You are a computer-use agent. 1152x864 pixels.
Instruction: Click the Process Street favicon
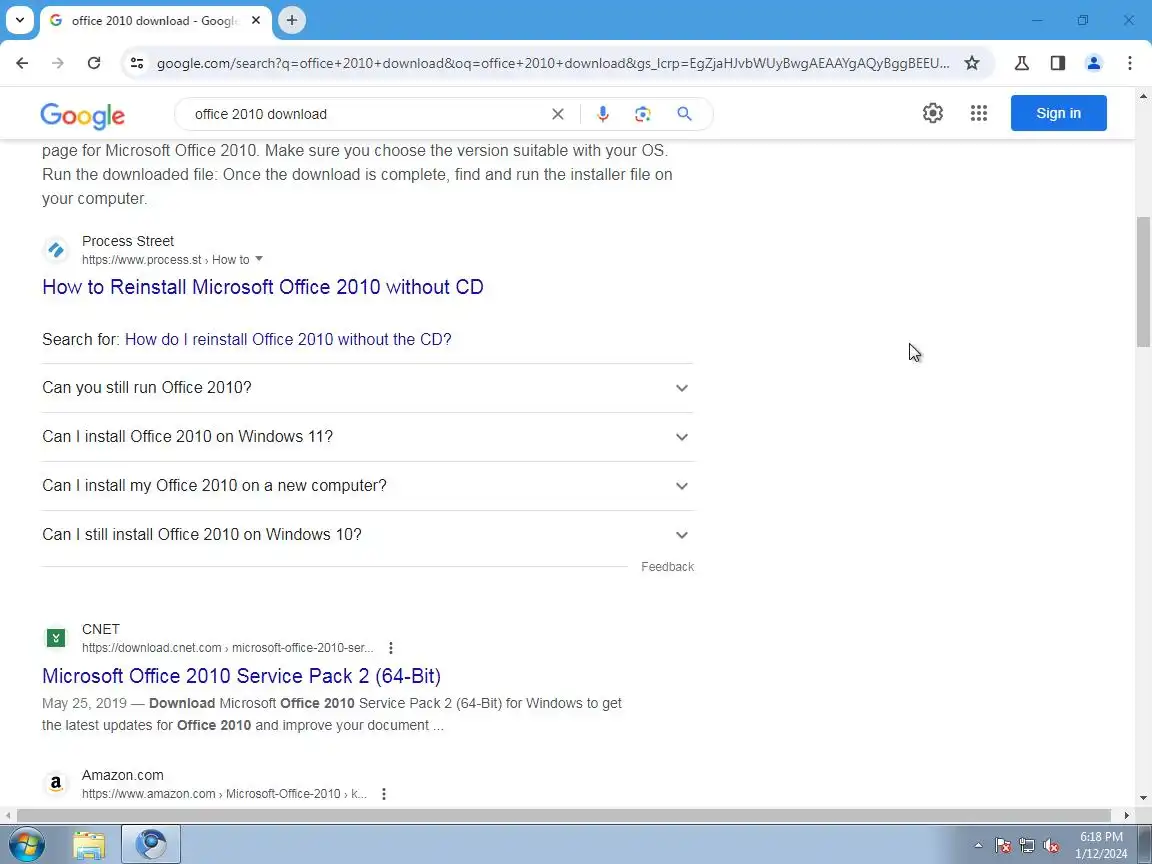point(56,251)
